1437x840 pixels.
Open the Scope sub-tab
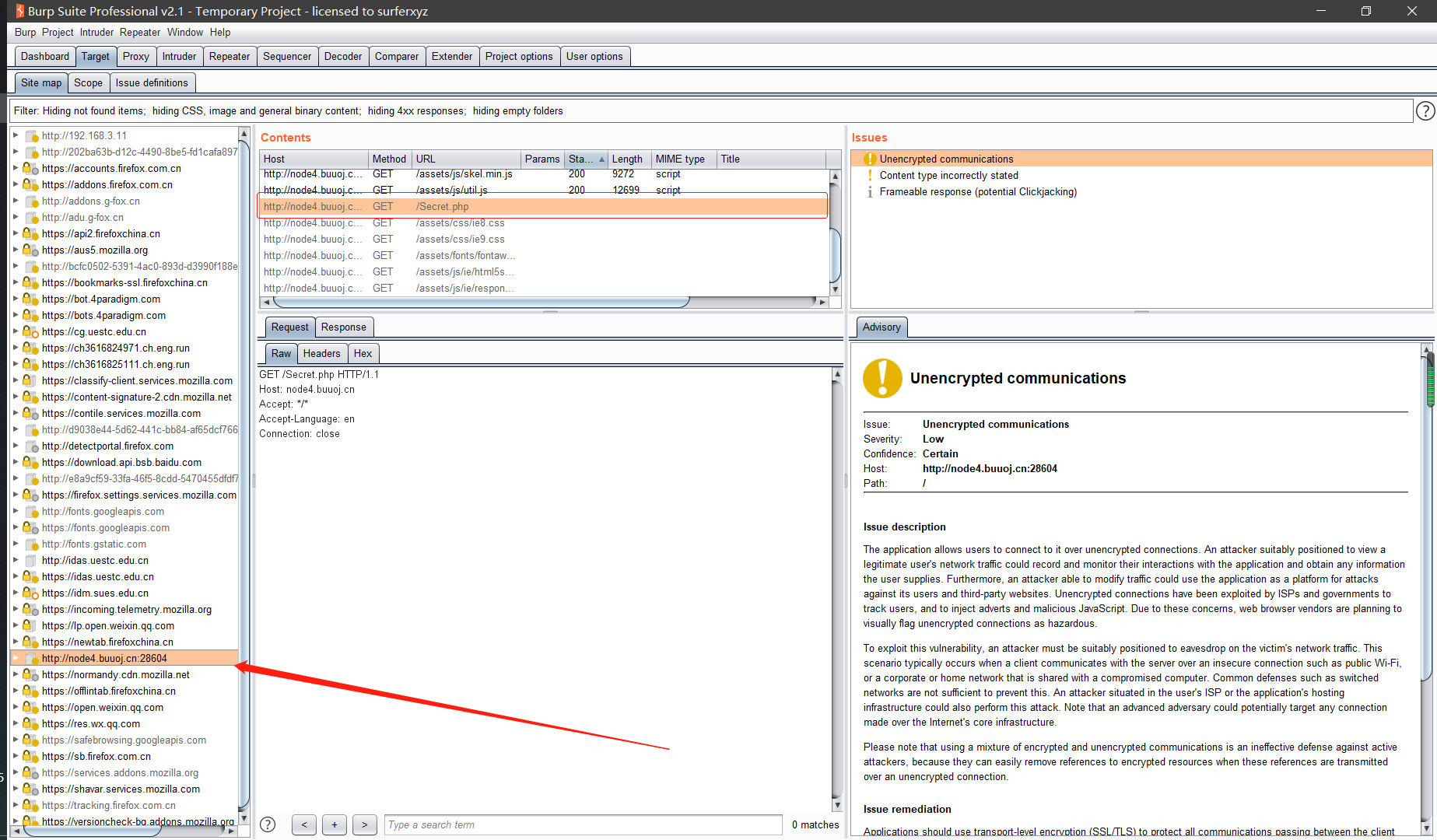click(88, 82)
